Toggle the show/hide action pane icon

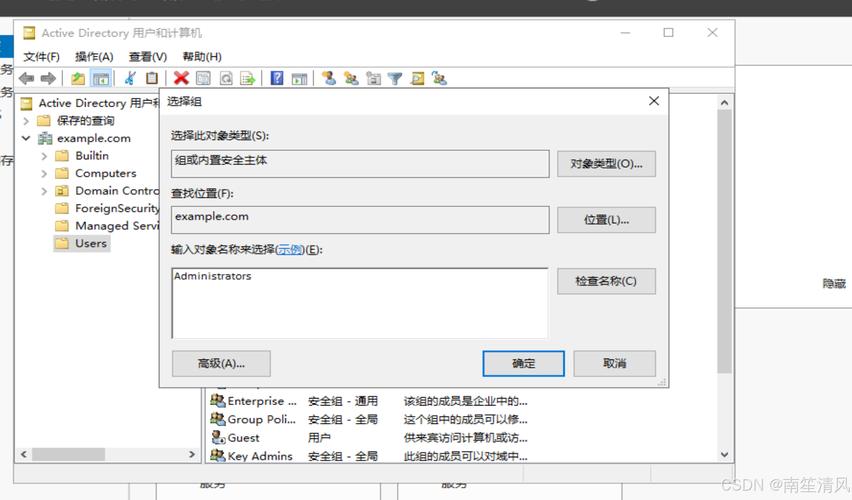coord(299,79)
